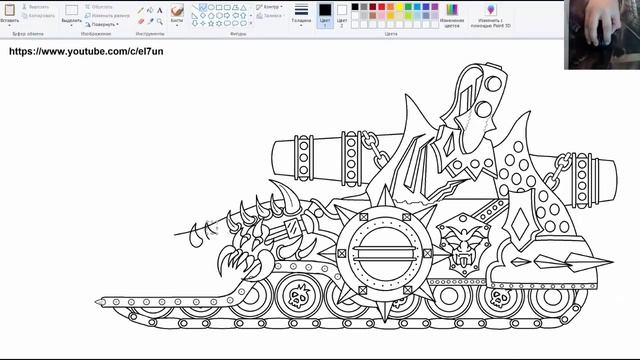The height and width of the screenshot is (360, 640).
Task: Click the Вырезать (Cut) button
Action: [36, 7]
